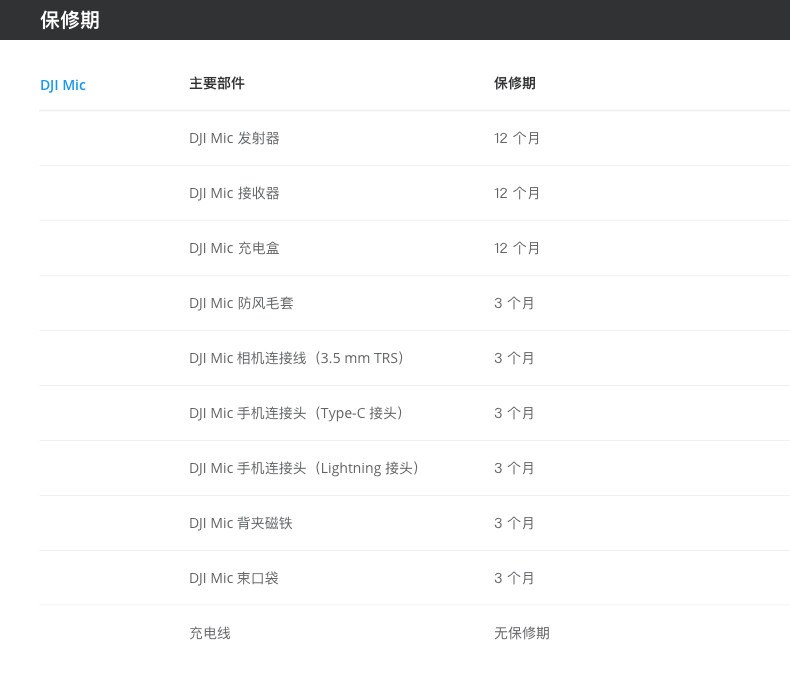Select the DJI Mic 充电盒 row label

234,248
